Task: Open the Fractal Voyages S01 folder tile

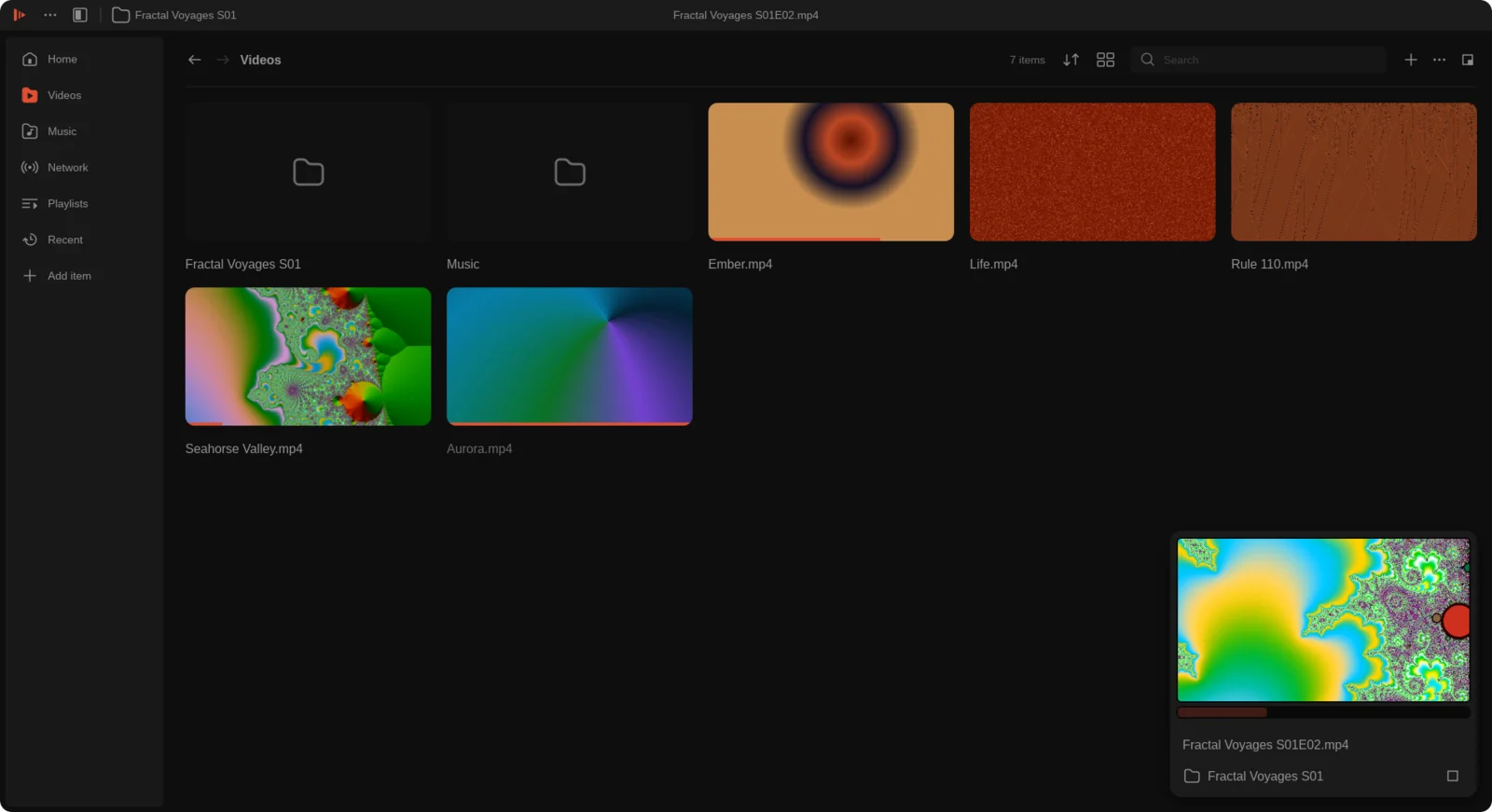Action: 308,172
